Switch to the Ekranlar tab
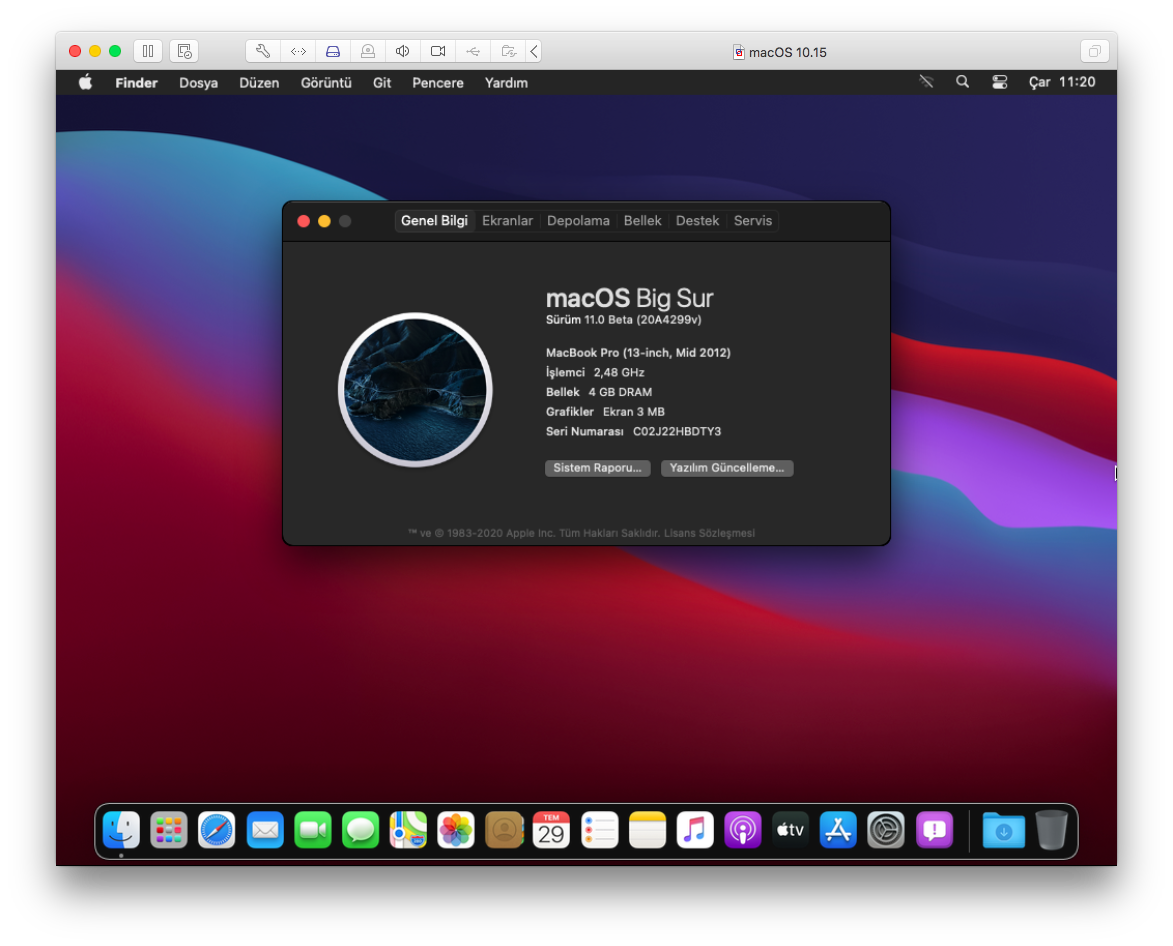This screenshot has width=1173, height=946. (x=507, y=221)
